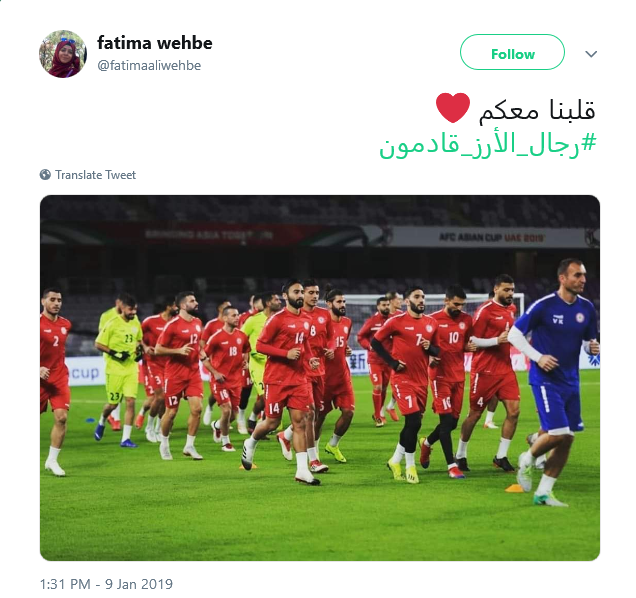
Task: Open the display name fatima wehbe
Action: tap(155, 43)
